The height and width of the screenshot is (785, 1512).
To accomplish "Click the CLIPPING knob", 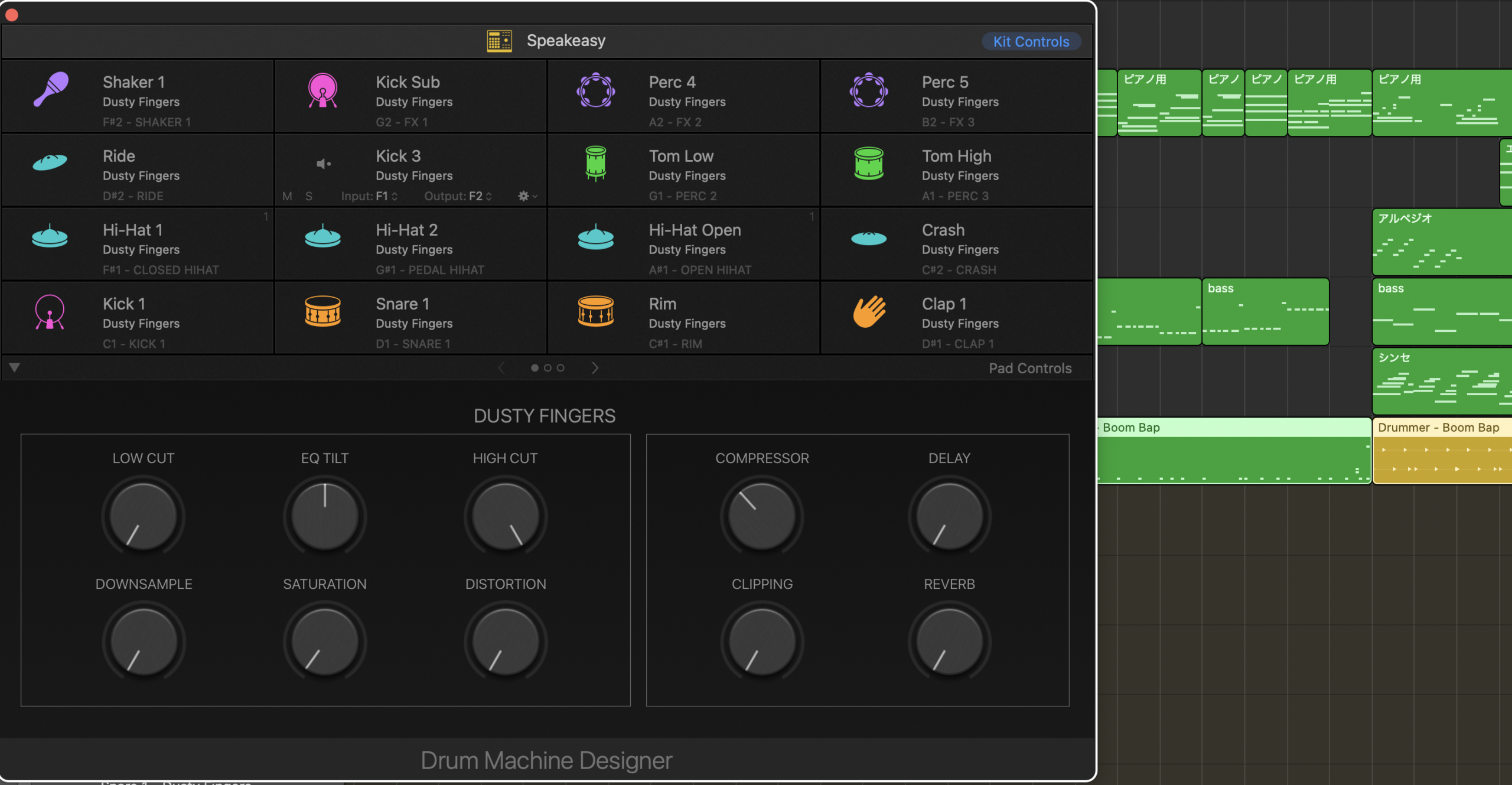I will tap(762, 641).
